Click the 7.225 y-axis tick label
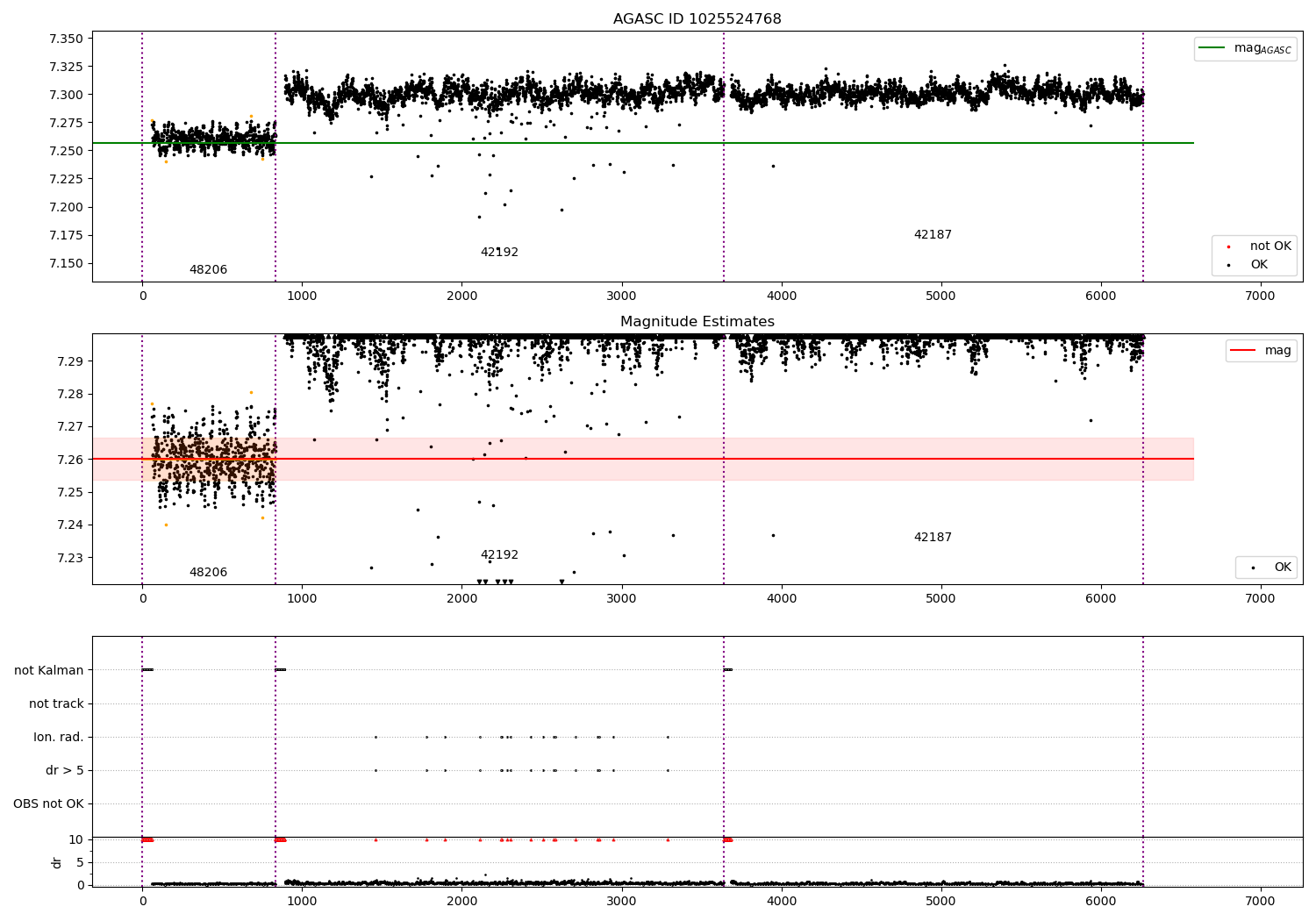 pyautogui.click(x=66, y=179)
